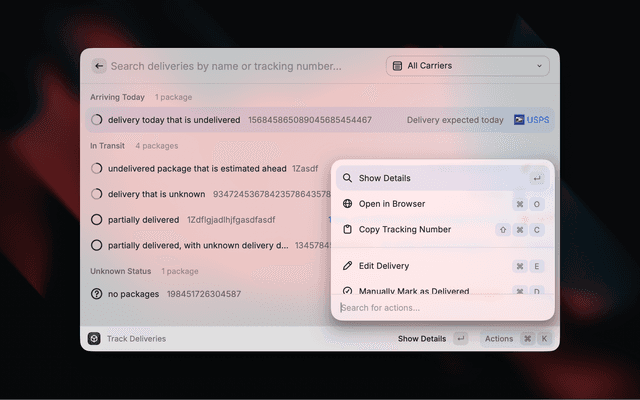Click status circle of first 'partially delivered' row
The width and height of the screenshot is (640, 400).
pyautogui.click(x=97, y=219)
